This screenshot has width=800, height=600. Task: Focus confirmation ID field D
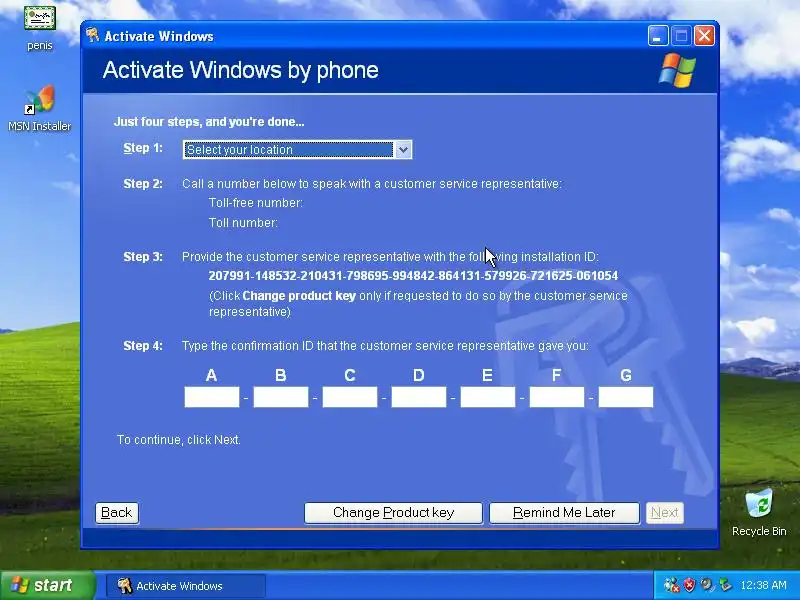pyautogui.click(x=419, y=397)
